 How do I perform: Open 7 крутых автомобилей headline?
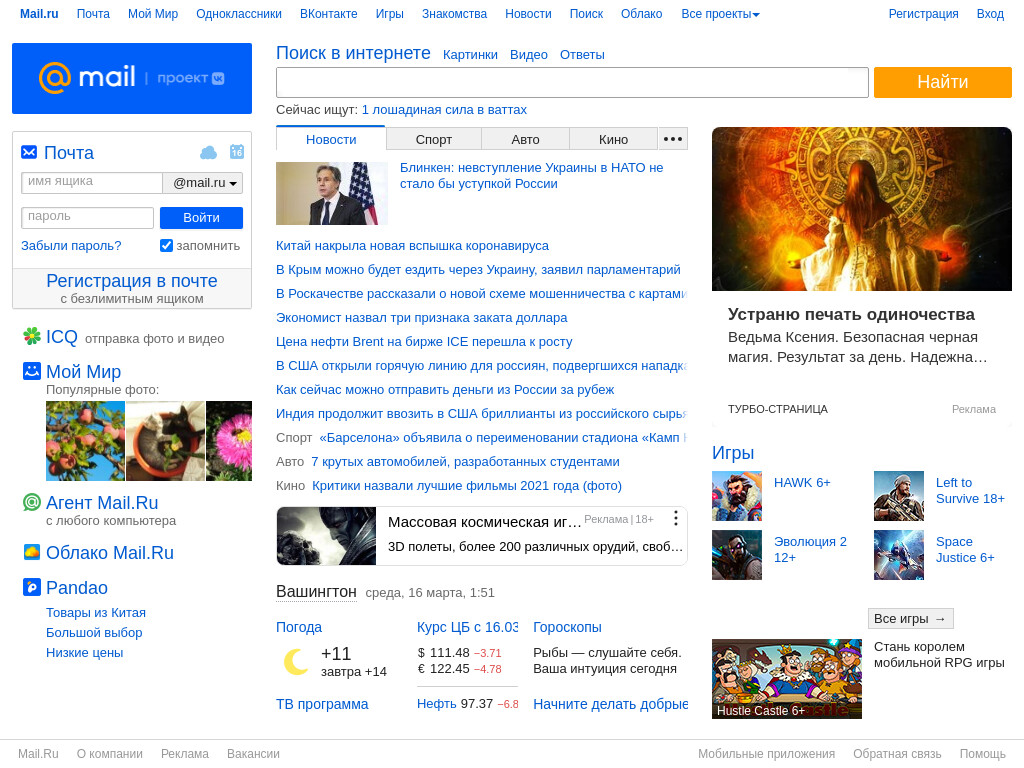(x=466, y=462)
